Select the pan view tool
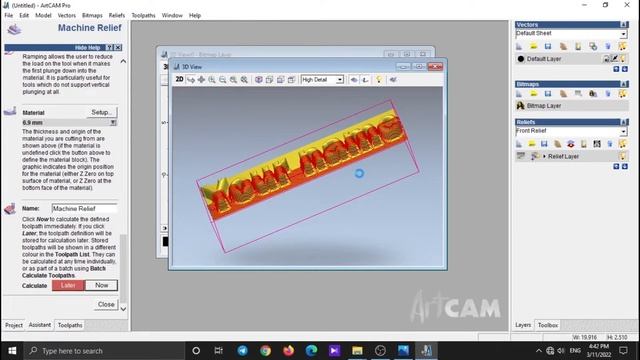640x360 pixels. click(201, 80)
